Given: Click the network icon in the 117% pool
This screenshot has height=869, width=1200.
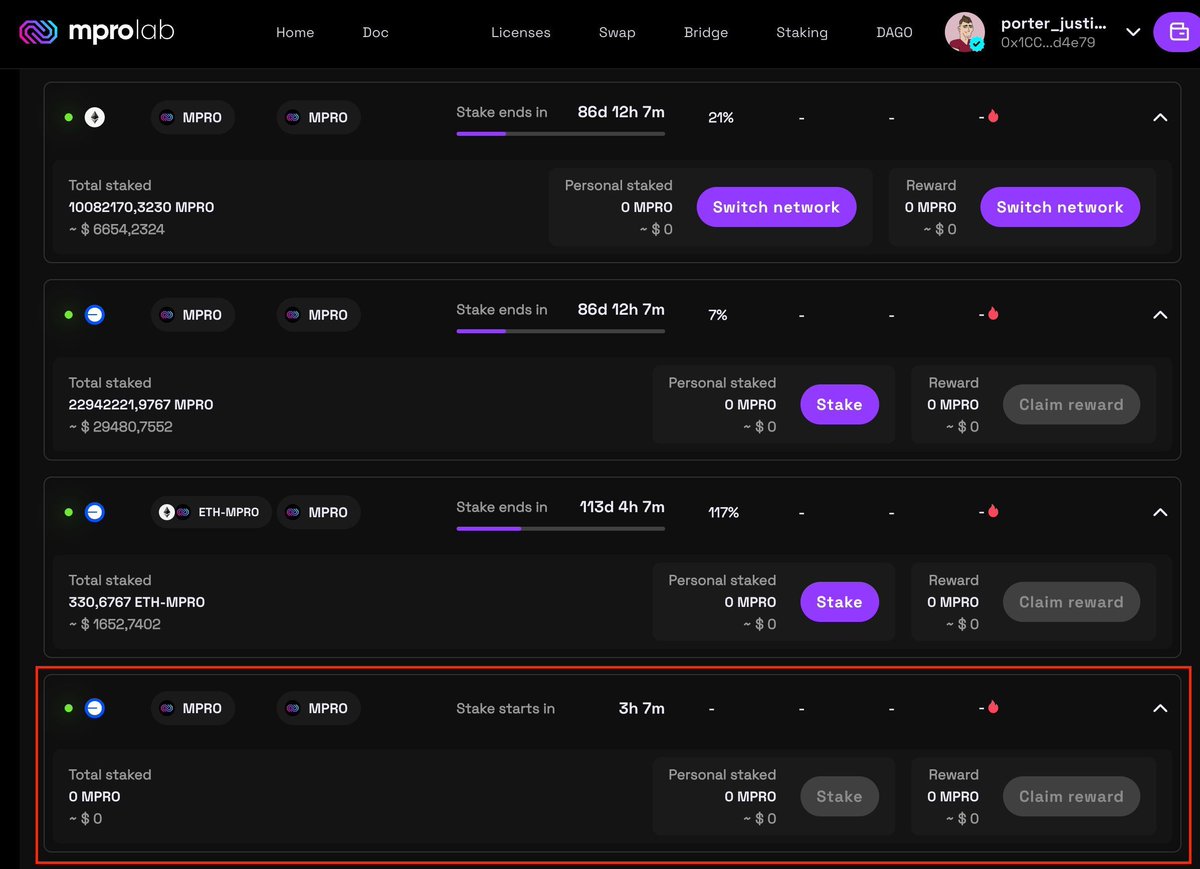Looking at the screenshot, I should coord(94,512).
